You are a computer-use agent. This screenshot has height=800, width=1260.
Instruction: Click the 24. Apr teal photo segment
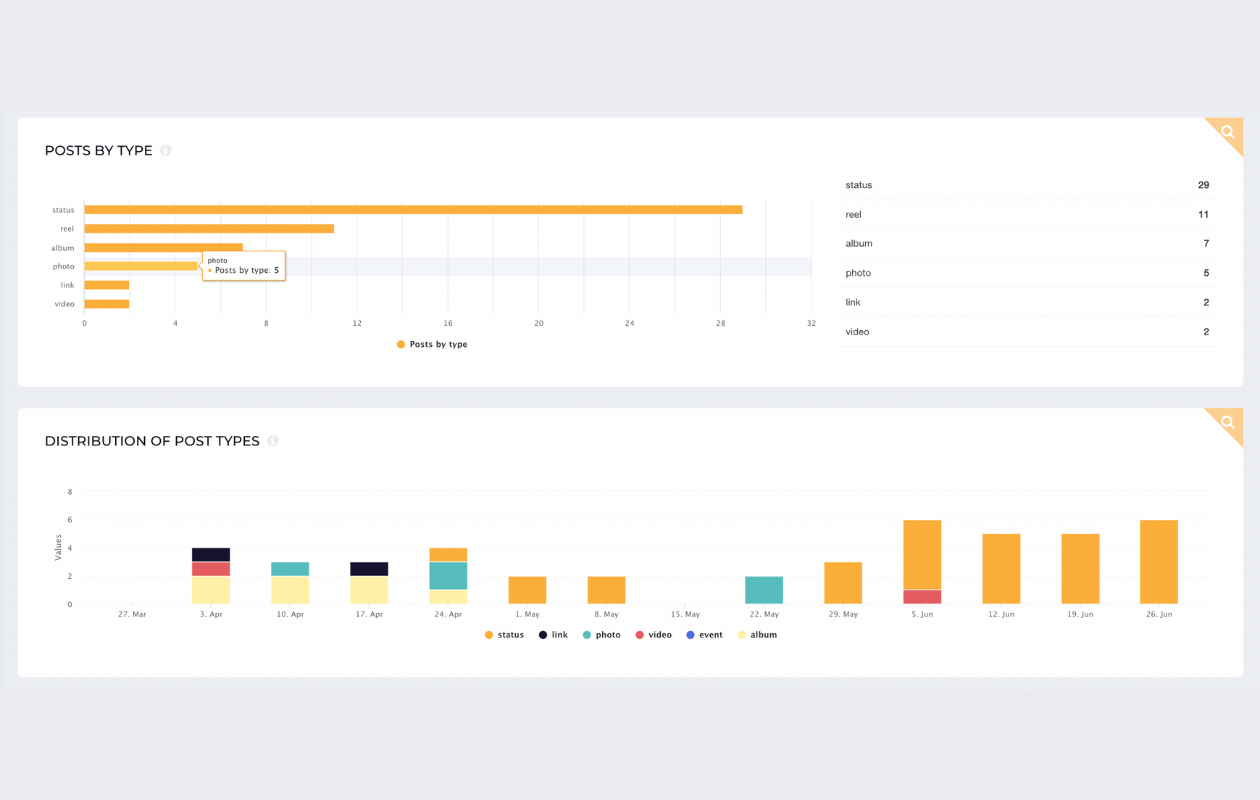[448, 576]
